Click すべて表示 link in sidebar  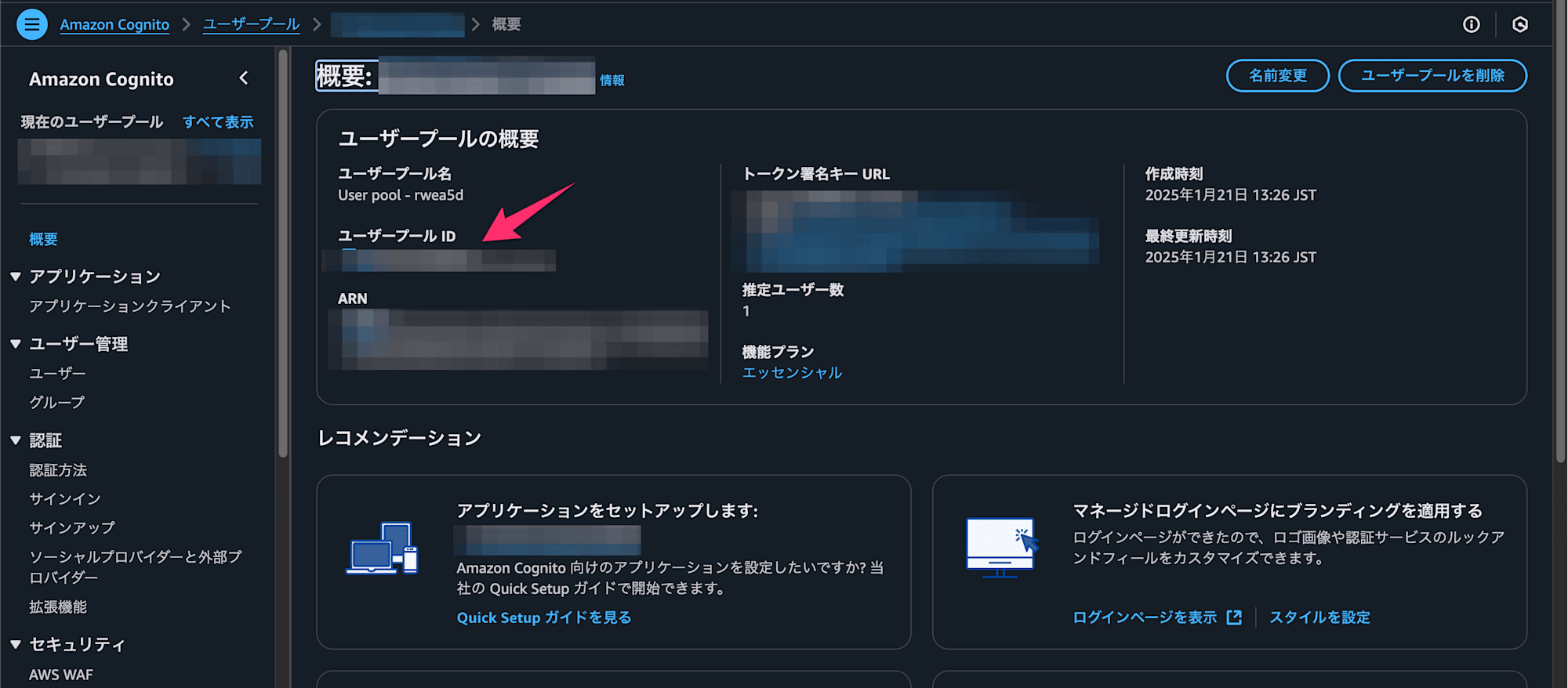tap(218, 122)
